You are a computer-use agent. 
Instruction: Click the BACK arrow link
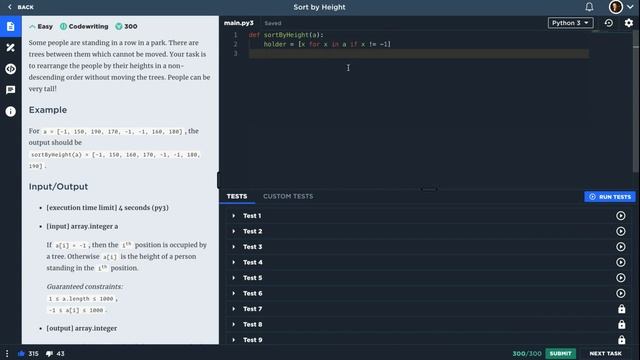20,7
